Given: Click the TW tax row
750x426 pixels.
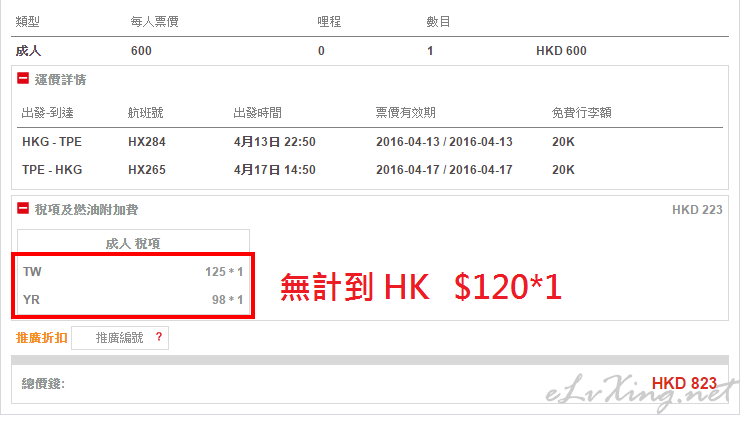Looking at the screenshot, I should [x=133, y=272].
